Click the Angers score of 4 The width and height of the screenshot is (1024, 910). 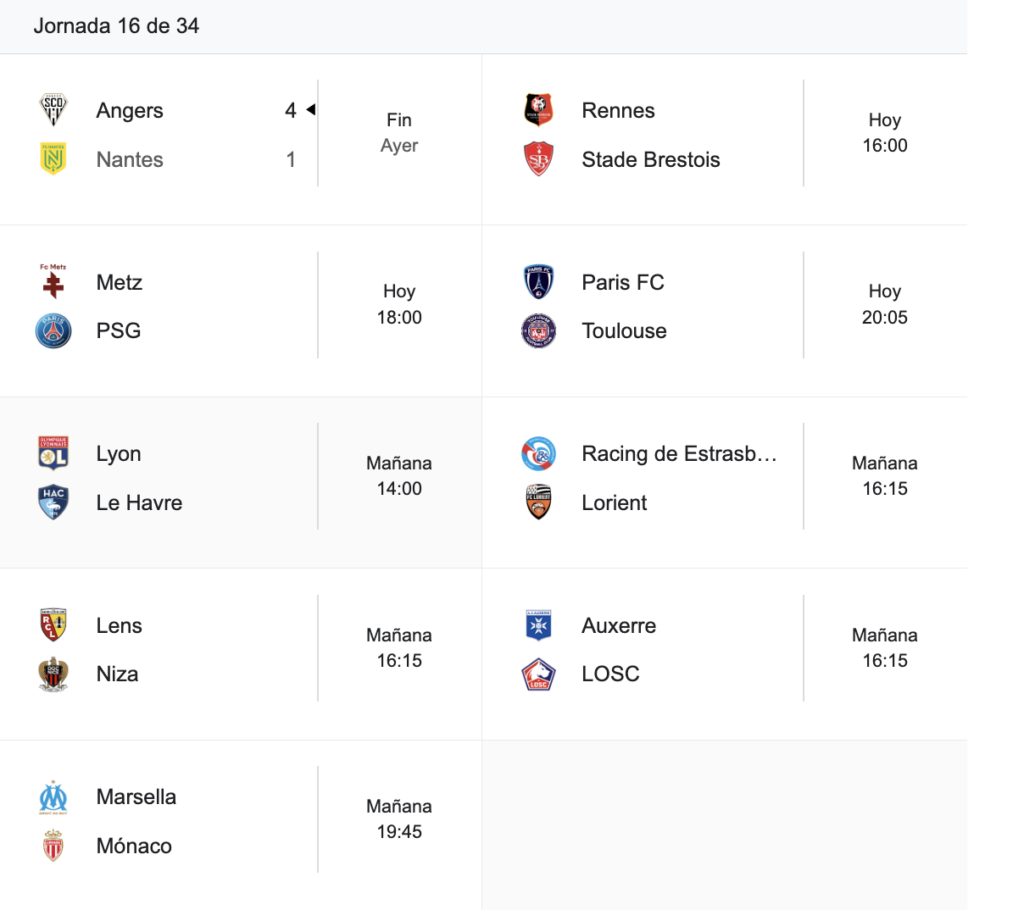click(x=290, y=110)
